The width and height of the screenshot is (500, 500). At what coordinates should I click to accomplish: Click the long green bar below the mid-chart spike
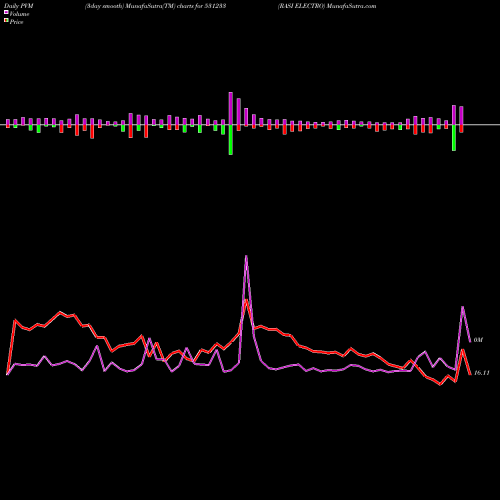[231, 140]
